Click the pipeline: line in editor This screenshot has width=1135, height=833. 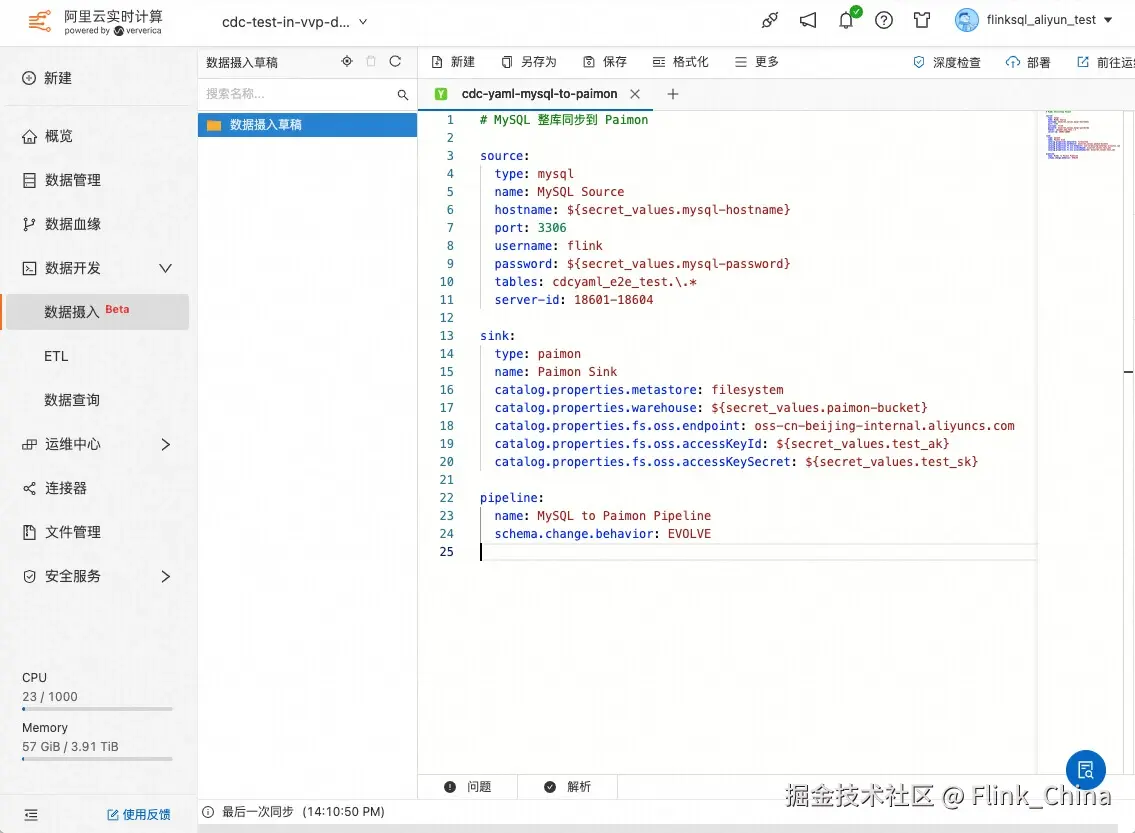(512, 498)
